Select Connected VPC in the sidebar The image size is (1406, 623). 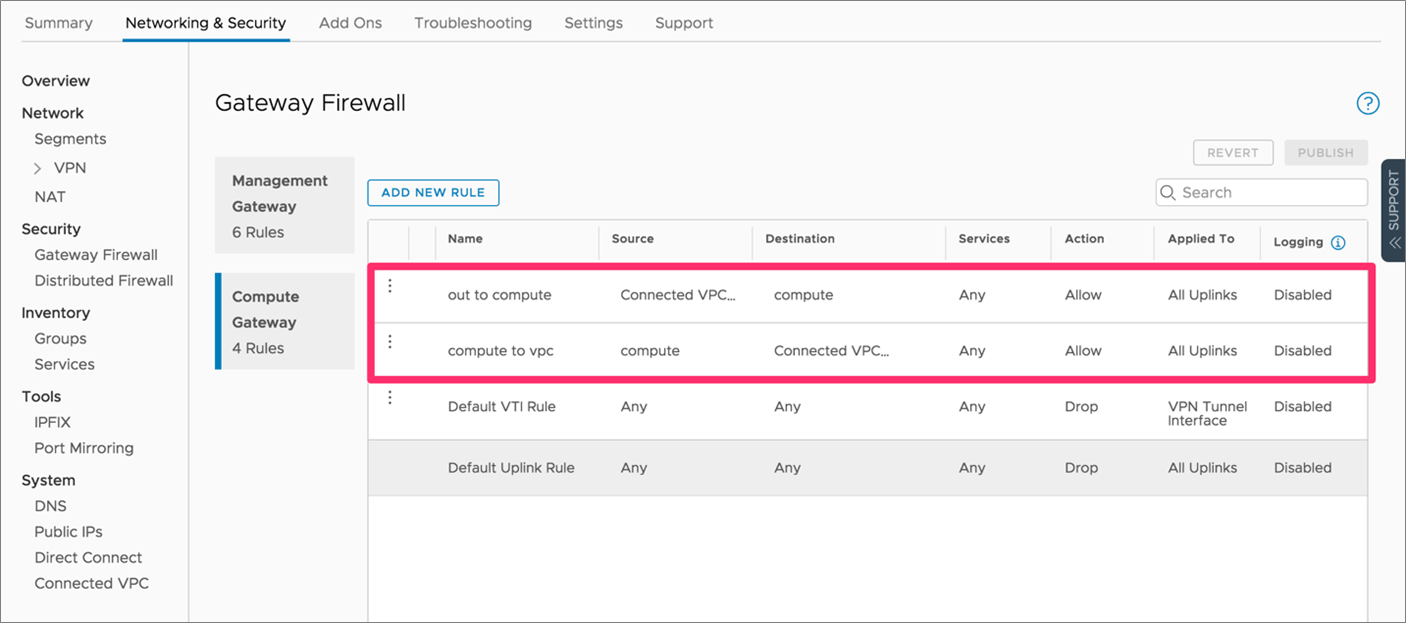(92, 583)
